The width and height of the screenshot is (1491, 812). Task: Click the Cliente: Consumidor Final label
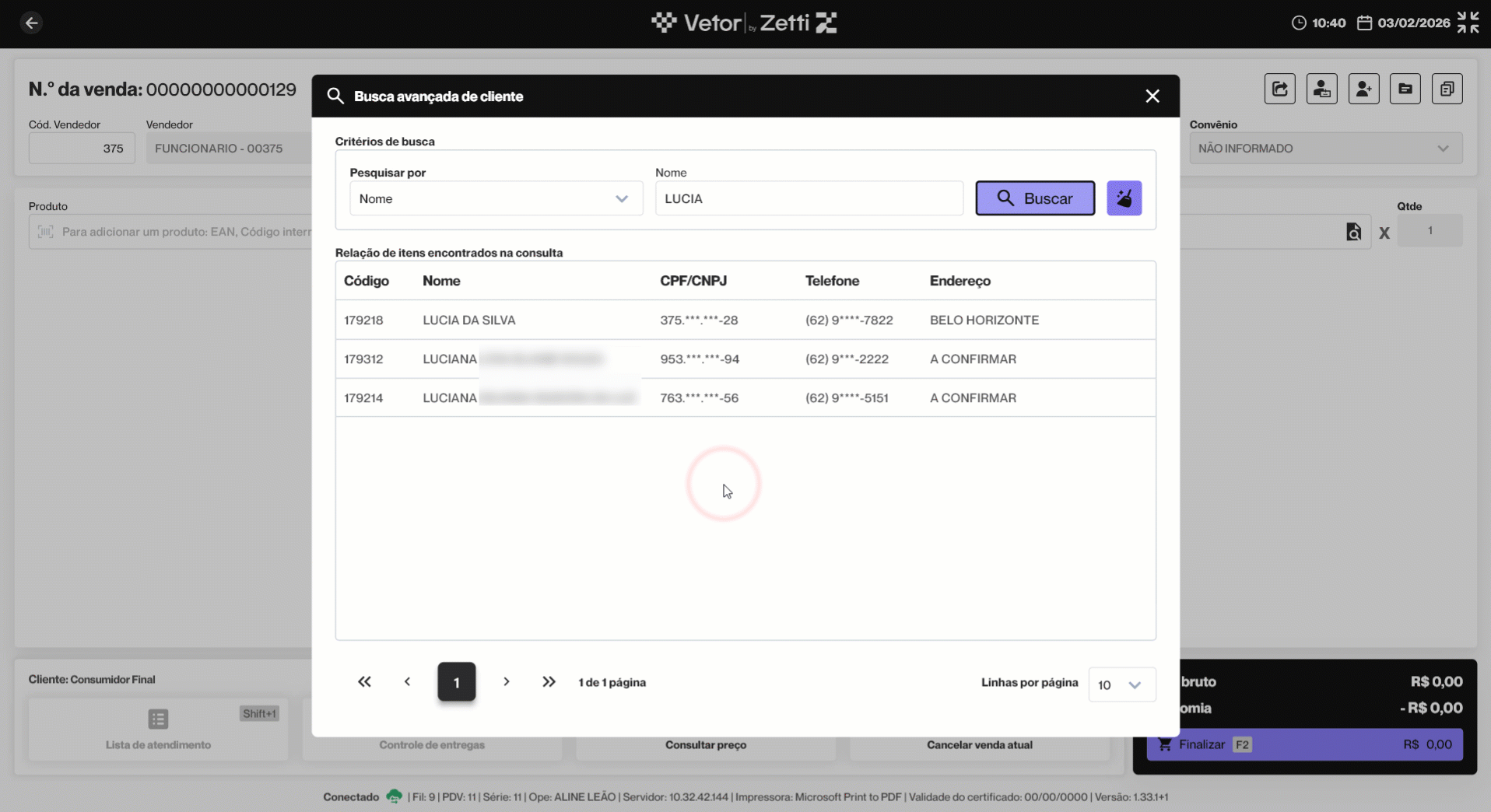[x=92, y=679]
